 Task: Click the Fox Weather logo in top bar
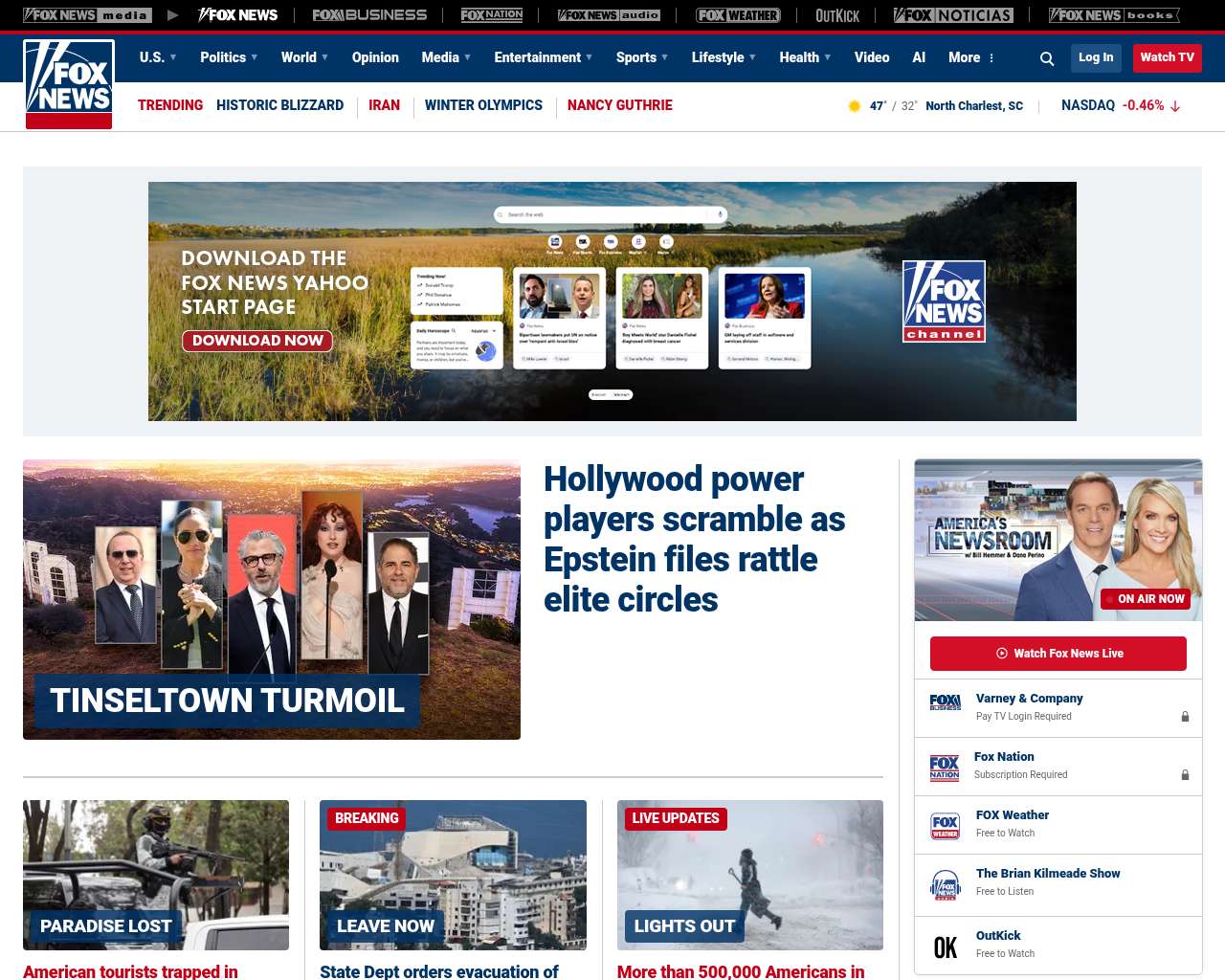738,15
